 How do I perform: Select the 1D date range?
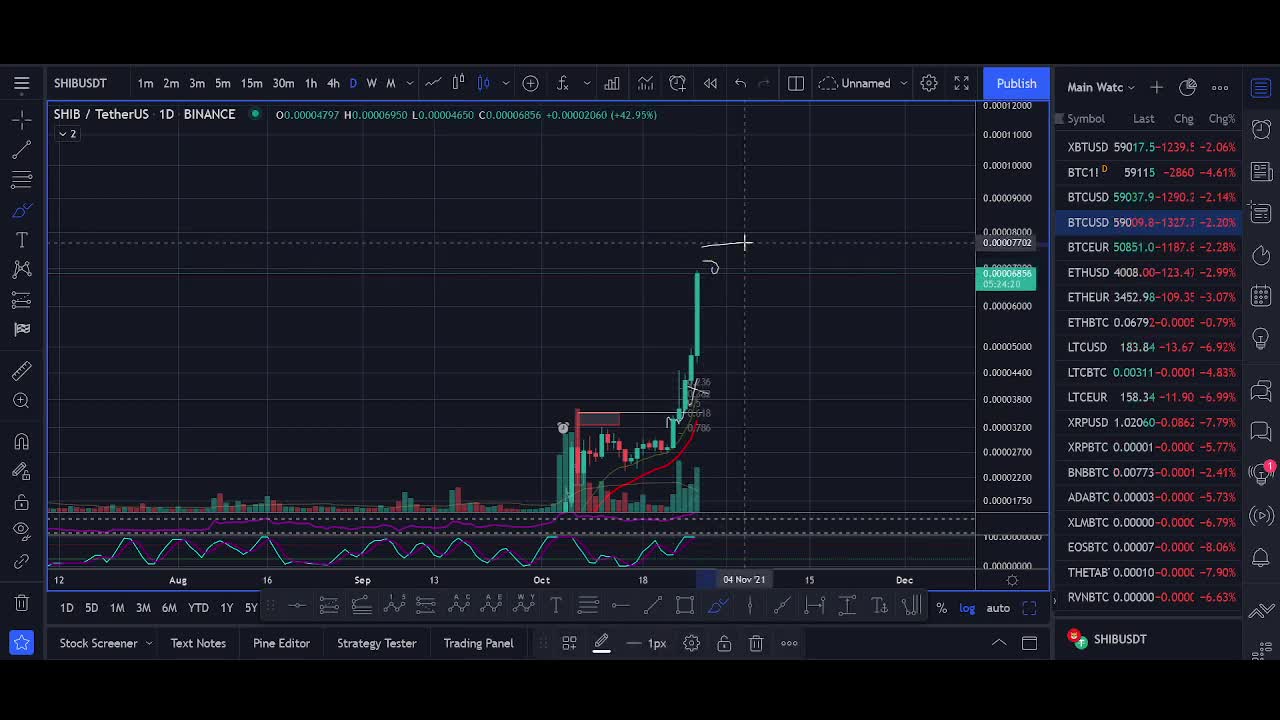66,608
